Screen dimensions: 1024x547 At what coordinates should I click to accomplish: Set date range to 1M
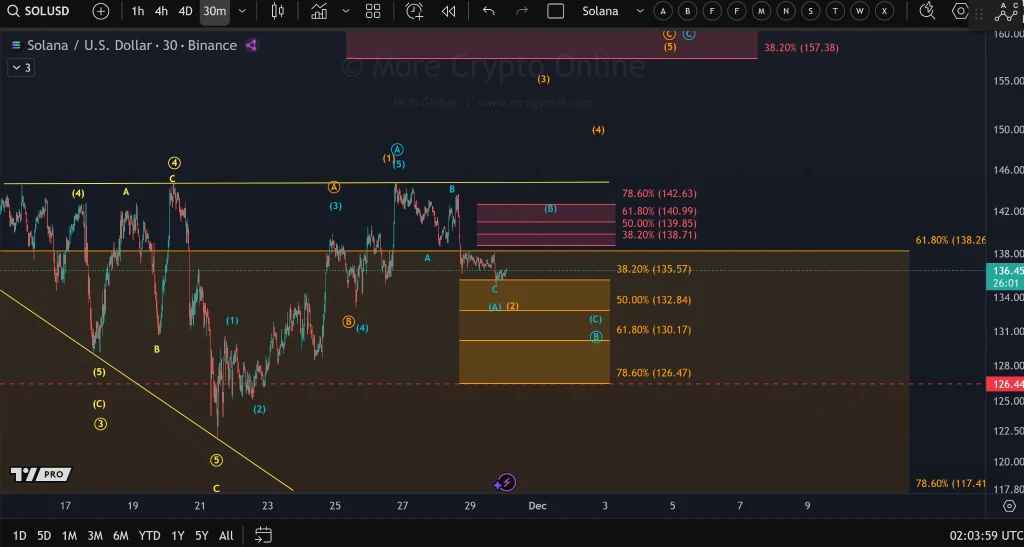click(x=69, y=535)
